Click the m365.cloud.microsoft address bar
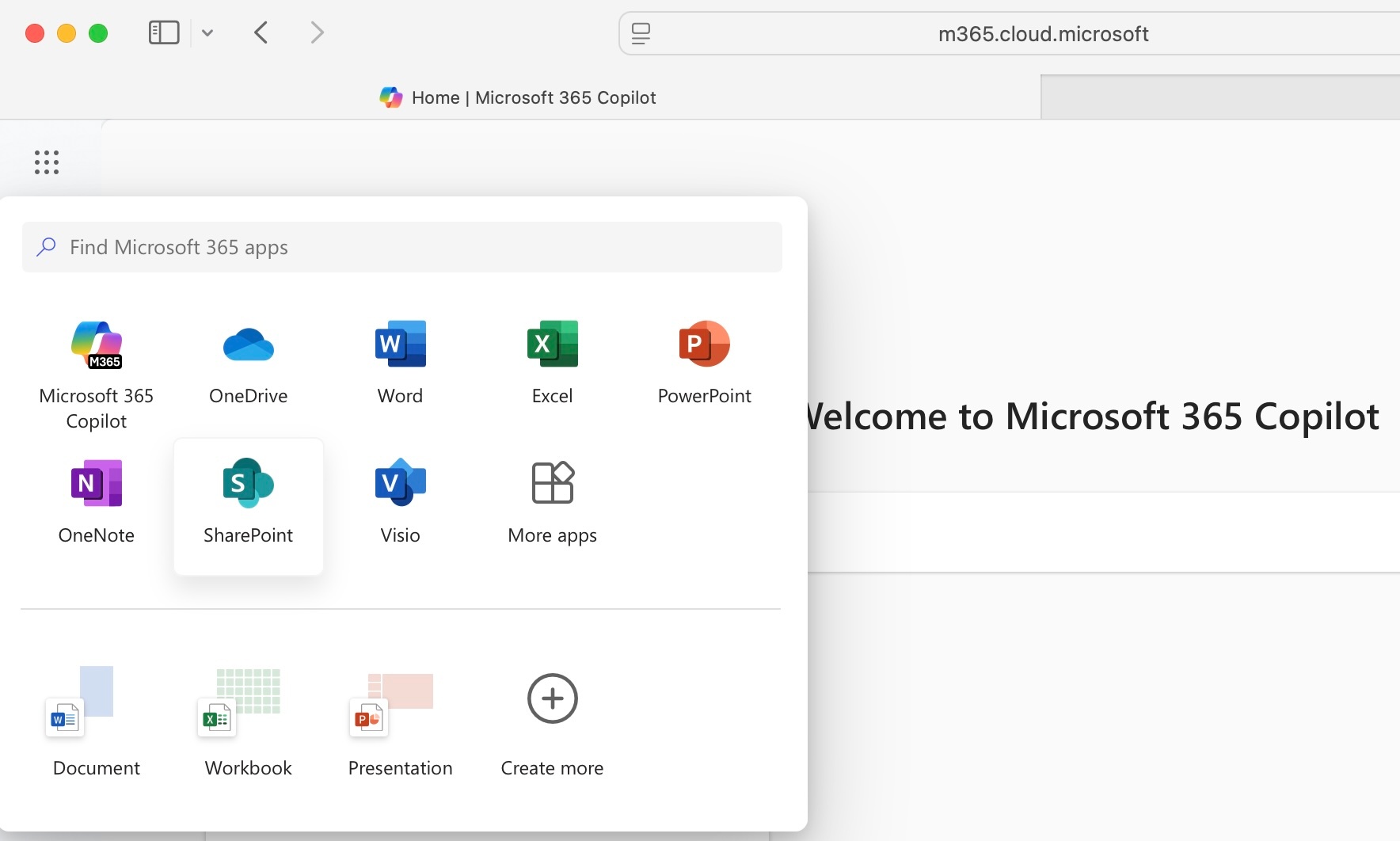Viewport: 1400px width, 841px height. pyautogui.click(x=1010, y=33)
